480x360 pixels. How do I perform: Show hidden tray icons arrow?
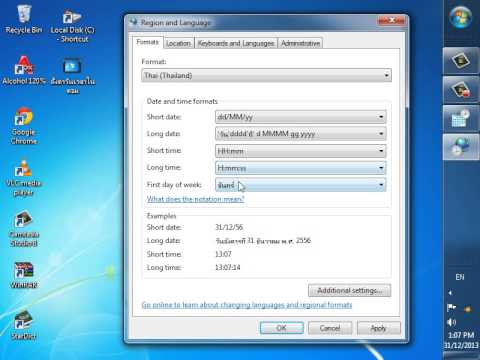click(450, 293)
